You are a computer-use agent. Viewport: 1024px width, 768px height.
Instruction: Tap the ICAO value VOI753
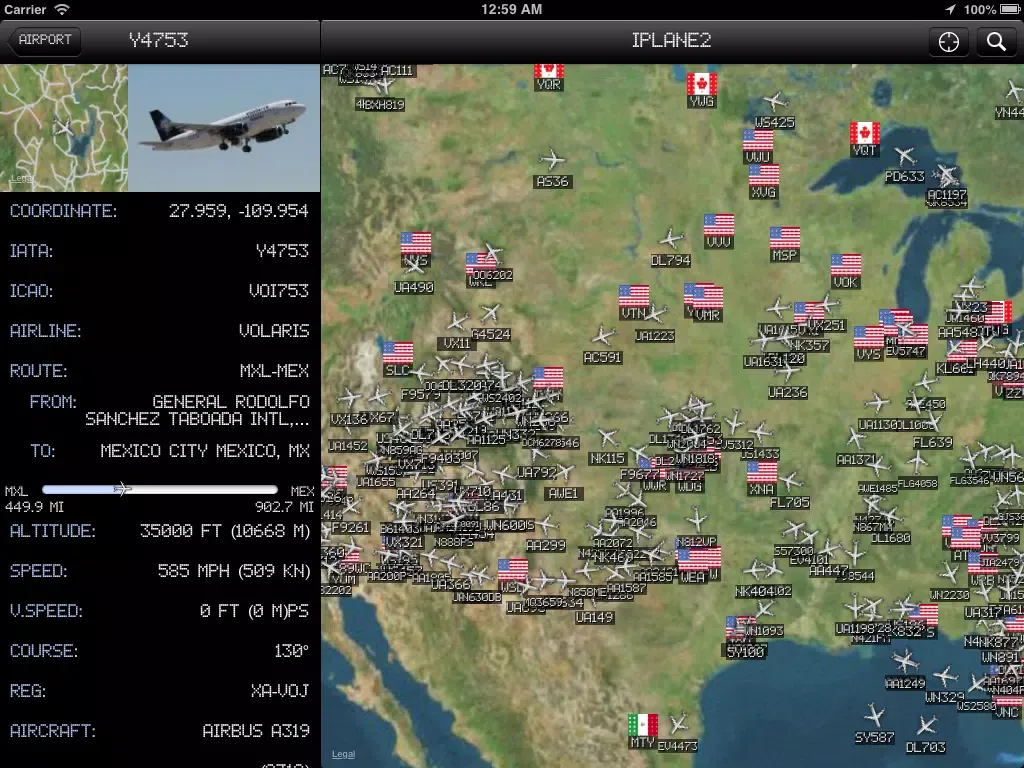pos(278,291)
